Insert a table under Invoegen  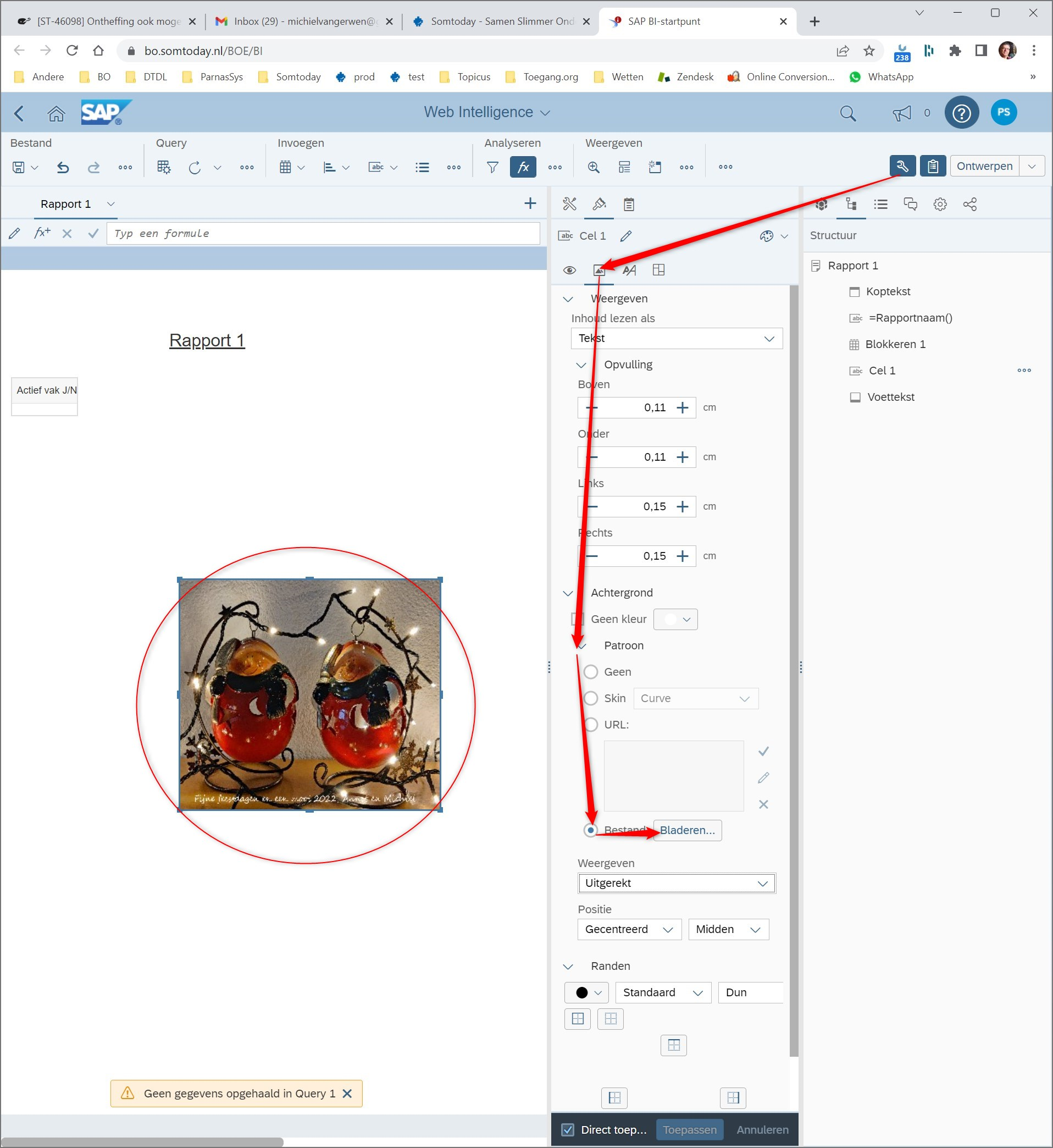click(285, 167)
